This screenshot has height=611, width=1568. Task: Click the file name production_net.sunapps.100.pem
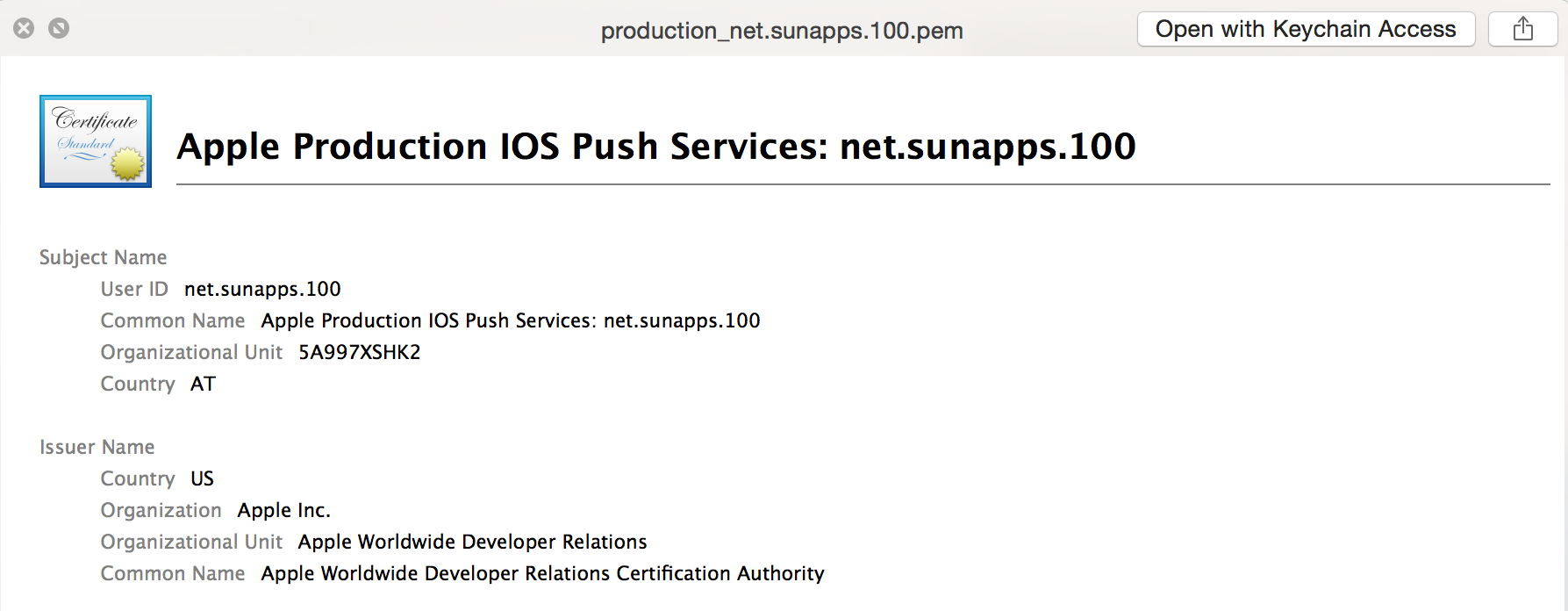[782, 31]
